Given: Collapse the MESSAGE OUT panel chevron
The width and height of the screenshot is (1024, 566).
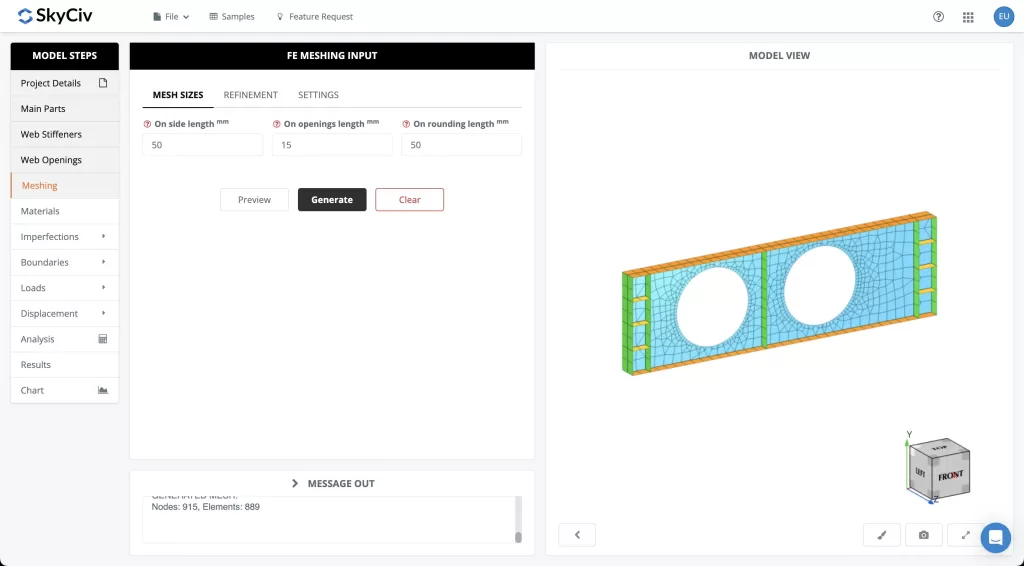Looking at the screenshot, I should tap(295, 484).
